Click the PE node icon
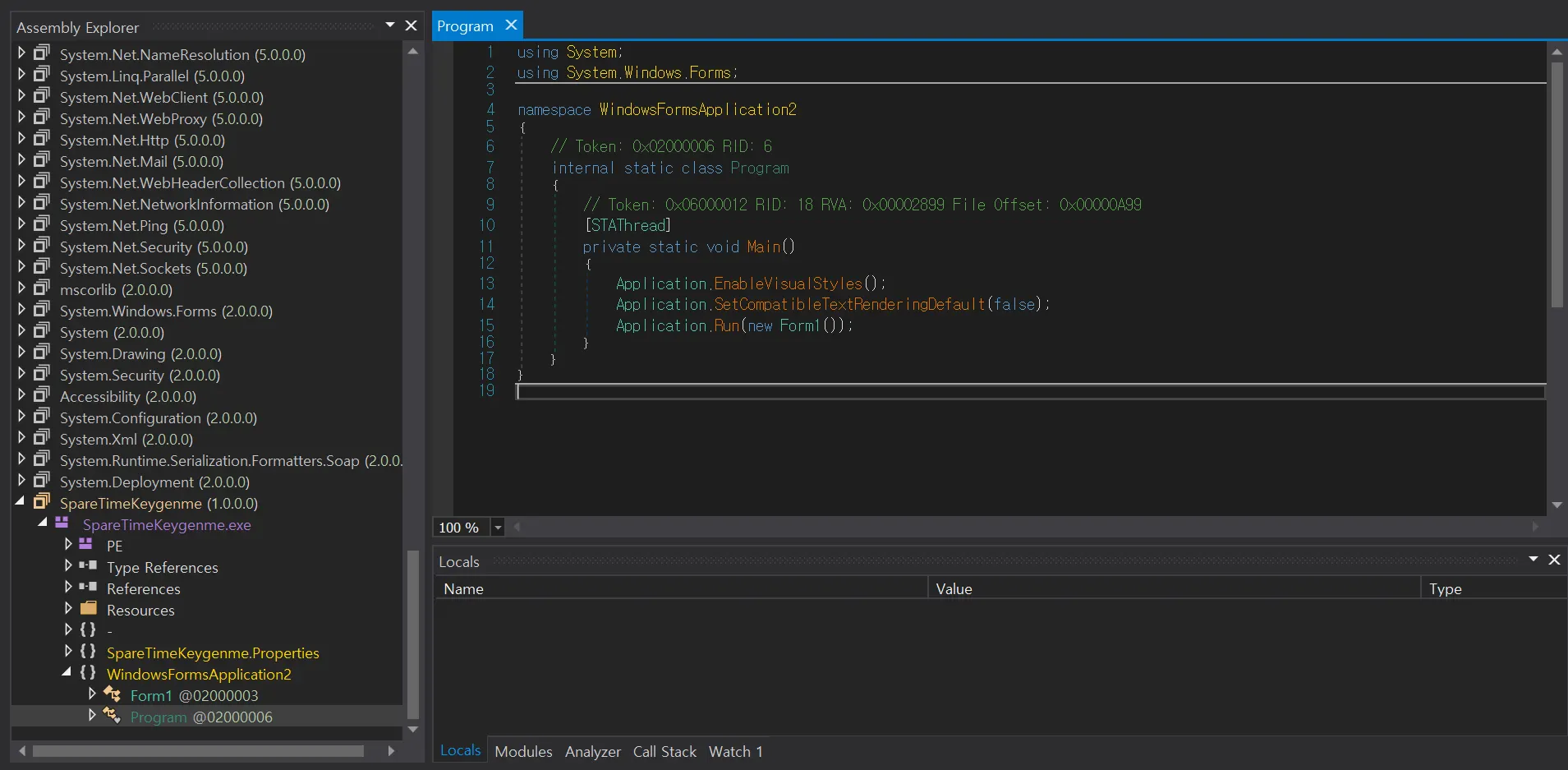This screenshot has height=770, width=1568. 85,545
